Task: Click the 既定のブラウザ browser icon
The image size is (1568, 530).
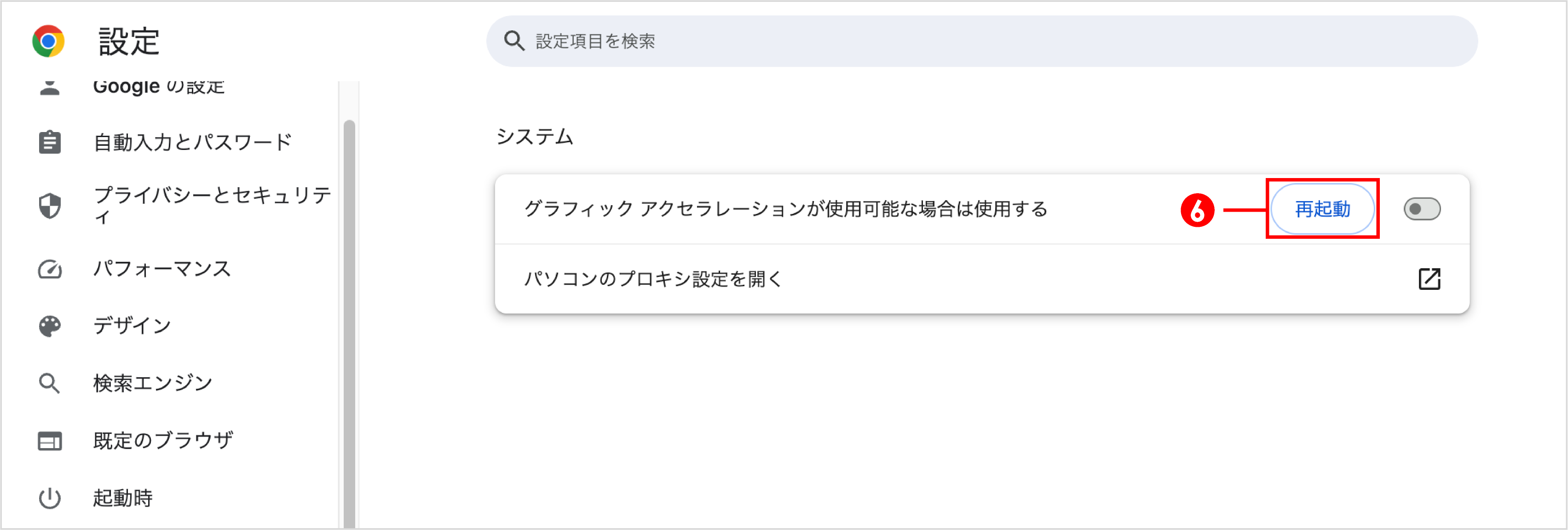Action: [x=49, y=441]
